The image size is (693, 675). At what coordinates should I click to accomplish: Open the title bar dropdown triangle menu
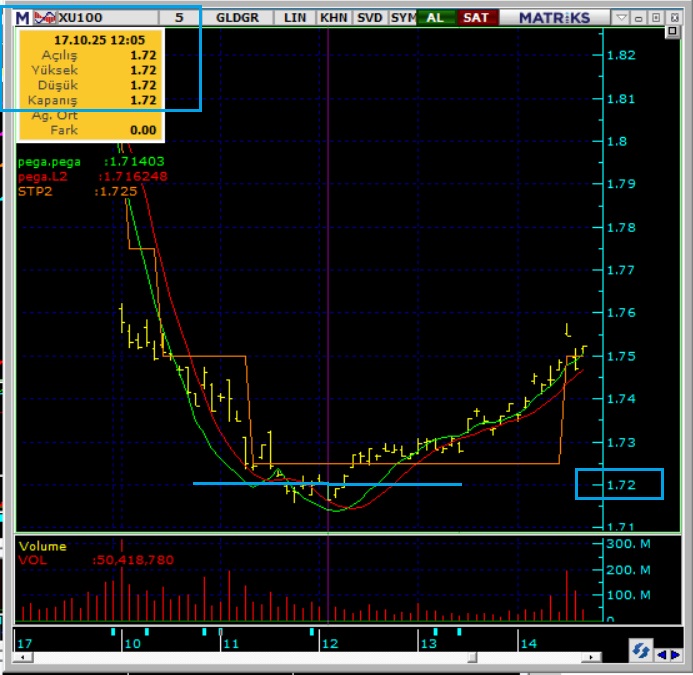[621, 17]
